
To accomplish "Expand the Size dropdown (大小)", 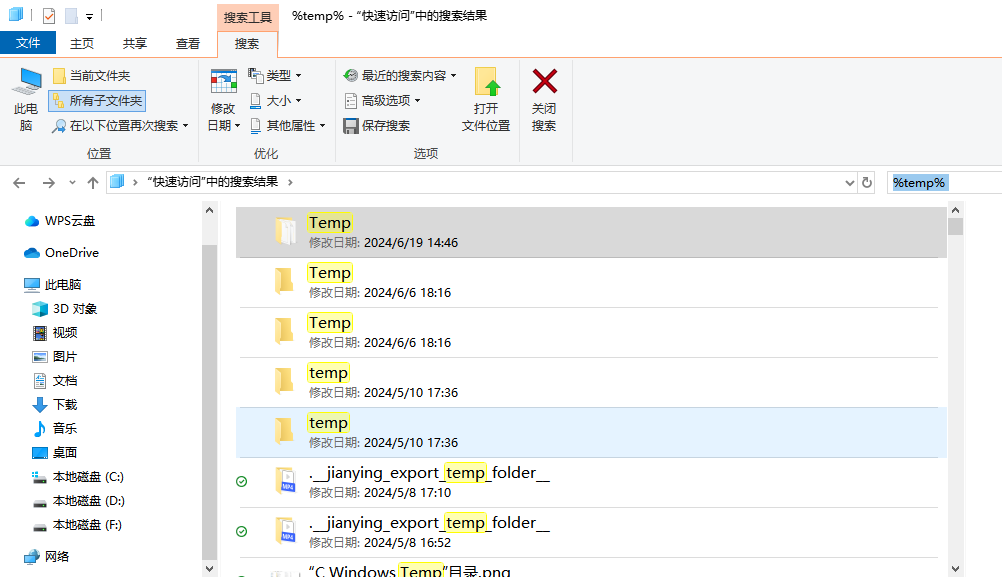I will pyautogui.click(x=275, y=101).
